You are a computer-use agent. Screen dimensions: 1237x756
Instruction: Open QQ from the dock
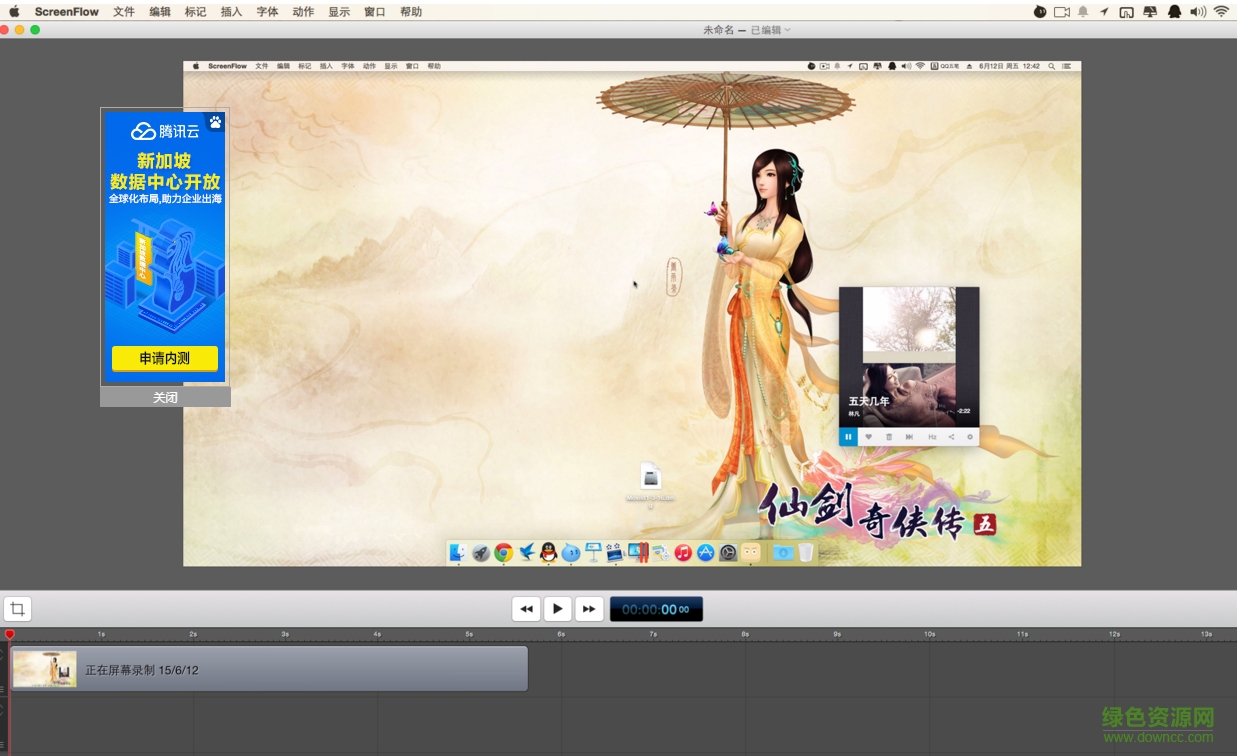click(549, 551)
